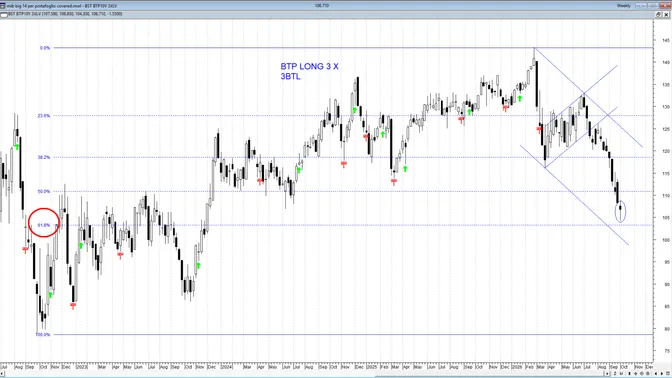Maximize the main application window
672x378 pixels.
tap(653, 6)
